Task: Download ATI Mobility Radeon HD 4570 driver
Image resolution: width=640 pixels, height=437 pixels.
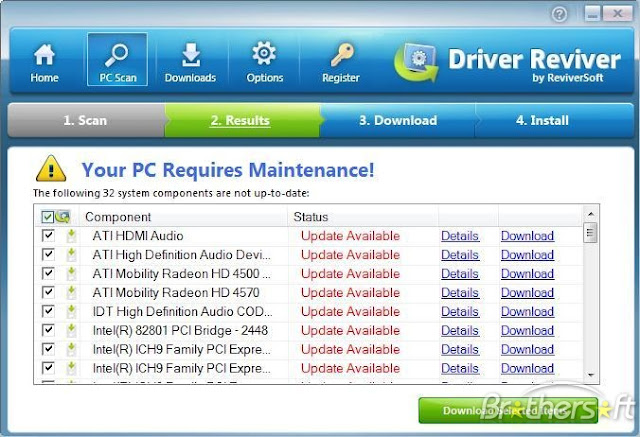Action: pos(527,293)
